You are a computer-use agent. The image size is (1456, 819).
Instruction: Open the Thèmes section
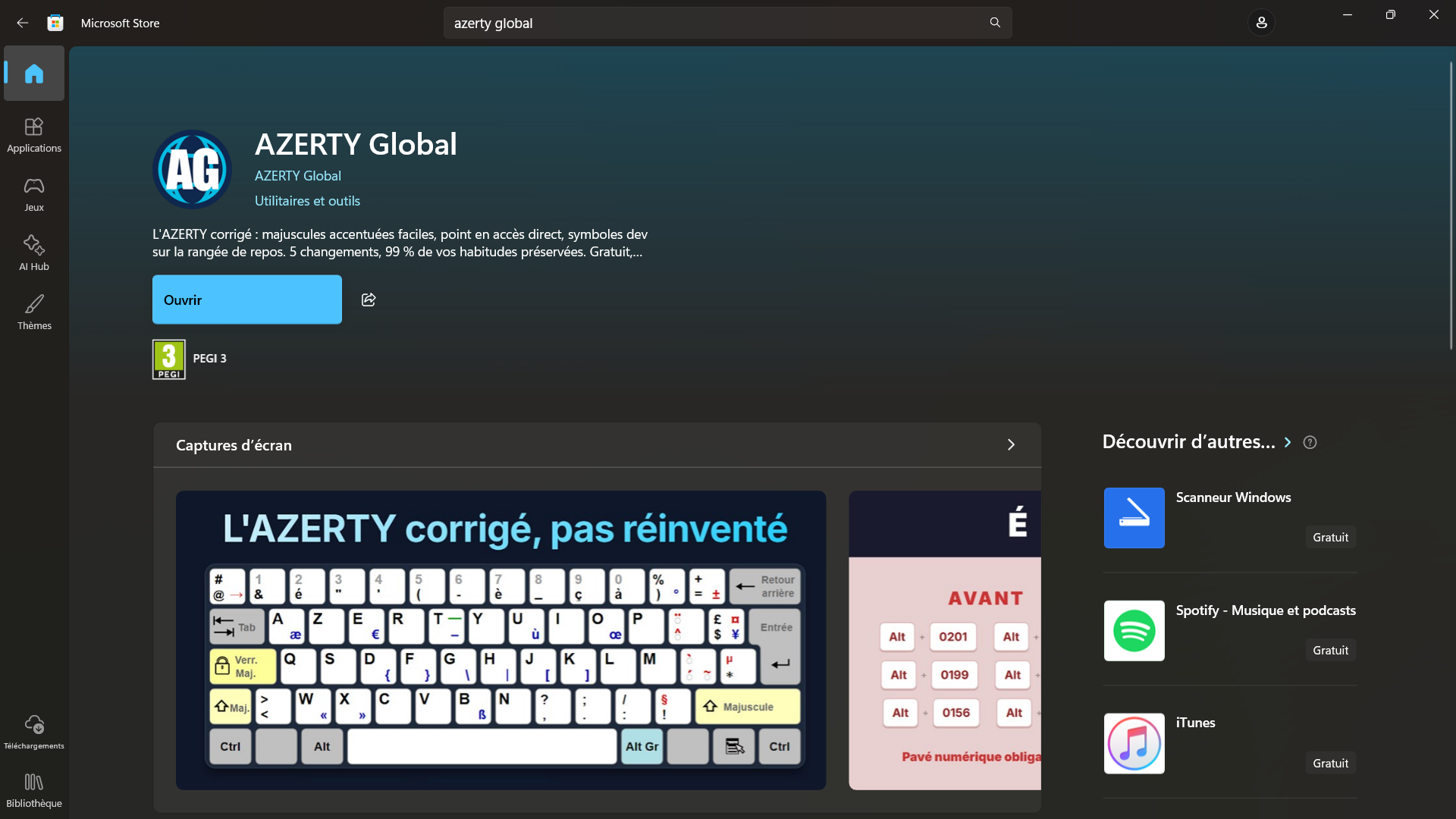tap(33, 312)
